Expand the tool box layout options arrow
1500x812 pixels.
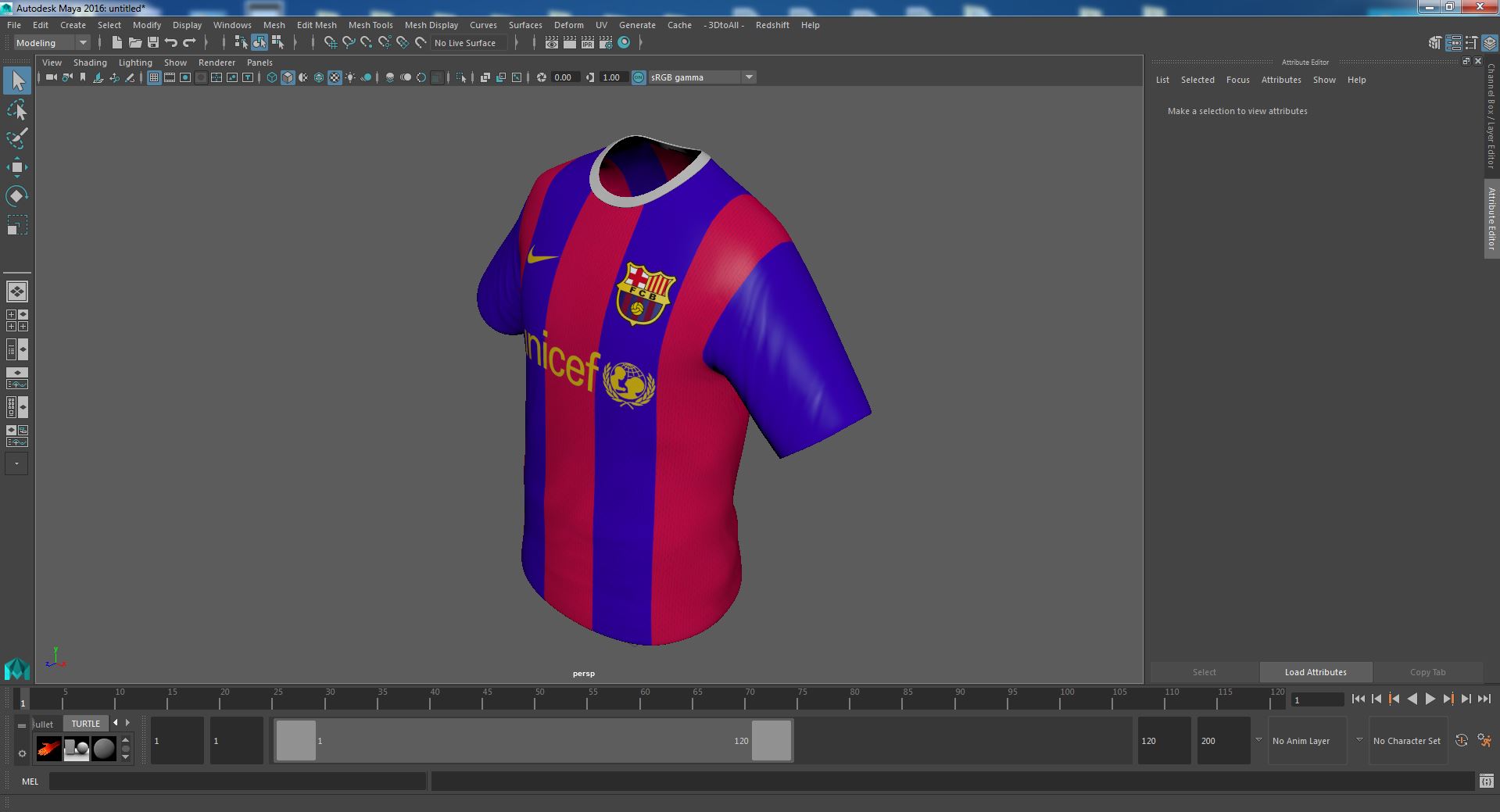pos(17,463)
